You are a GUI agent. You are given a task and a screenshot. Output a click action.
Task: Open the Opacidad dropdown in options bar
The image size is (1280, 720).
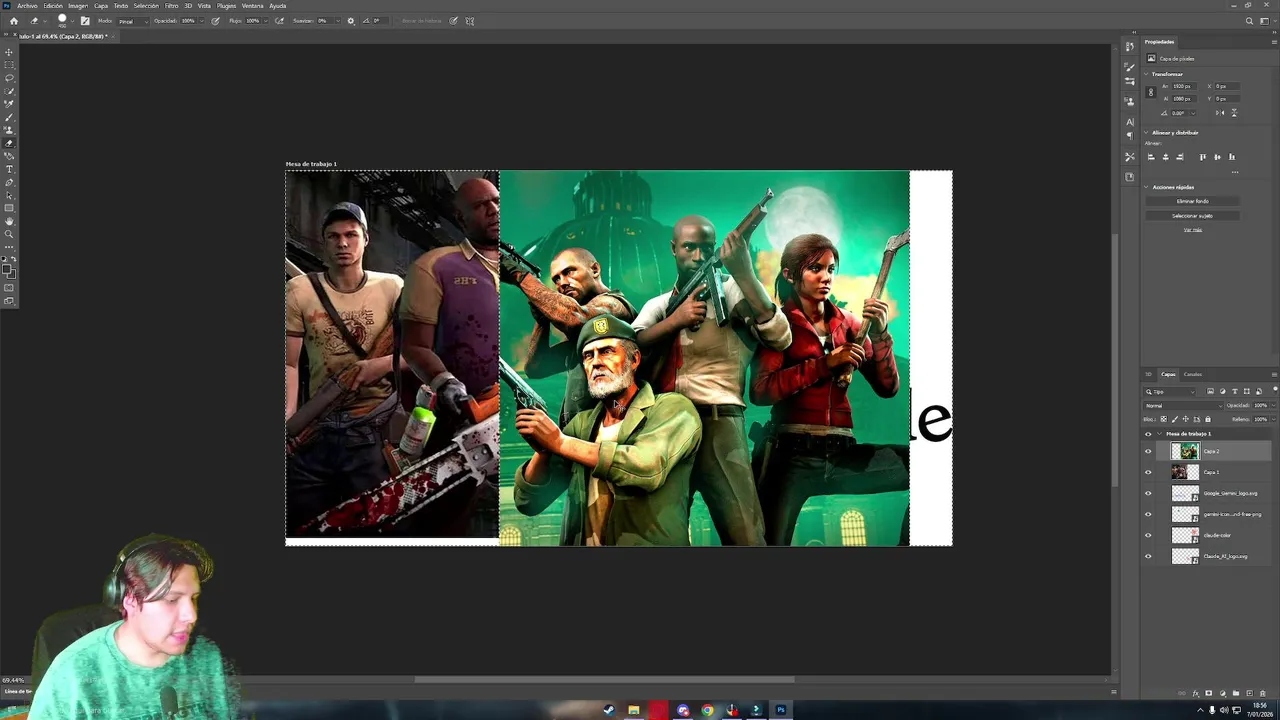point(202,21)
